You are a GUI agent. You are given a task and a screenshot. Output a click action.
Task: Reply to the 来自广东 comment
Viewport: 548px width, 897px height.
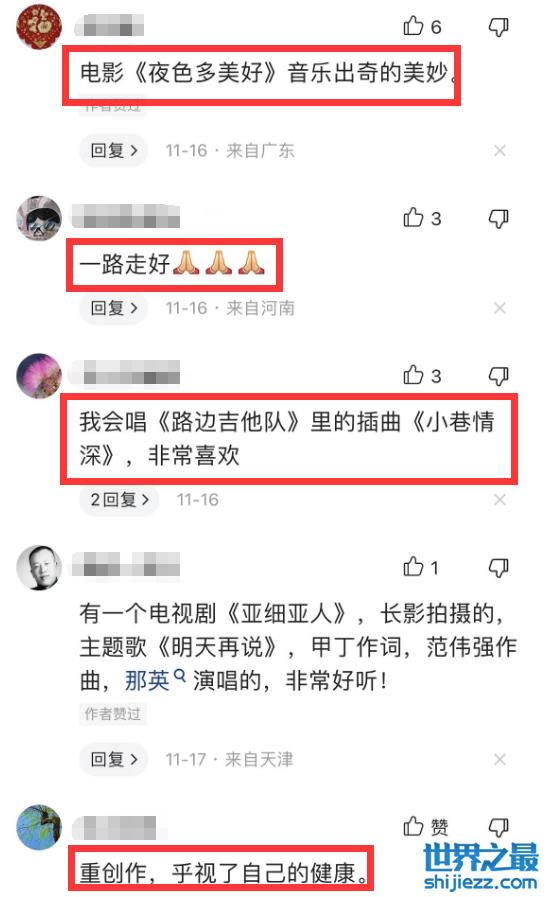(114, 150)
